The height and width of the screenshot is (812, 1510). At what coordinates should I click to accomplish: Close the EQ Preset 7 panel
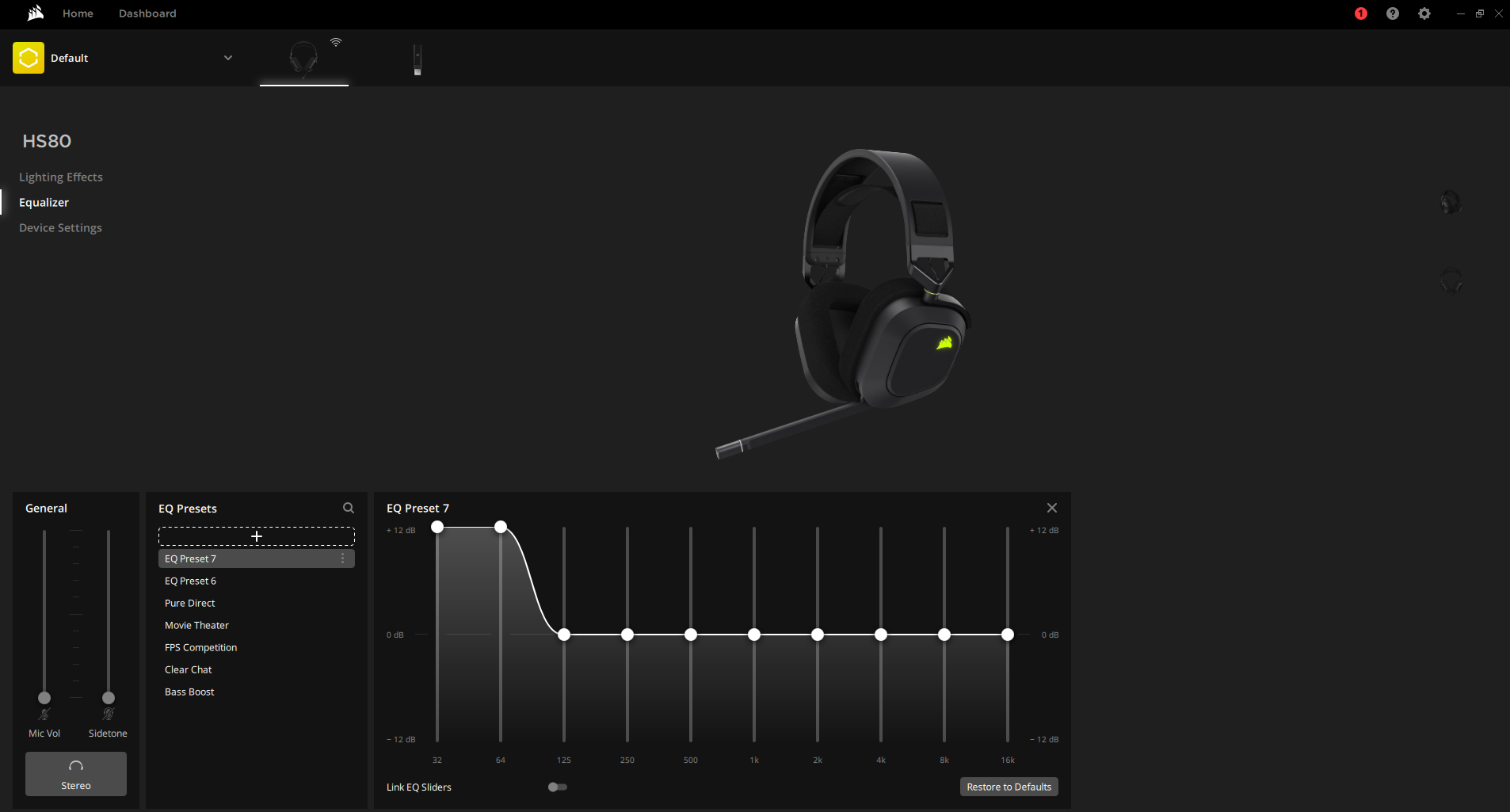(x=1051, y=508)
